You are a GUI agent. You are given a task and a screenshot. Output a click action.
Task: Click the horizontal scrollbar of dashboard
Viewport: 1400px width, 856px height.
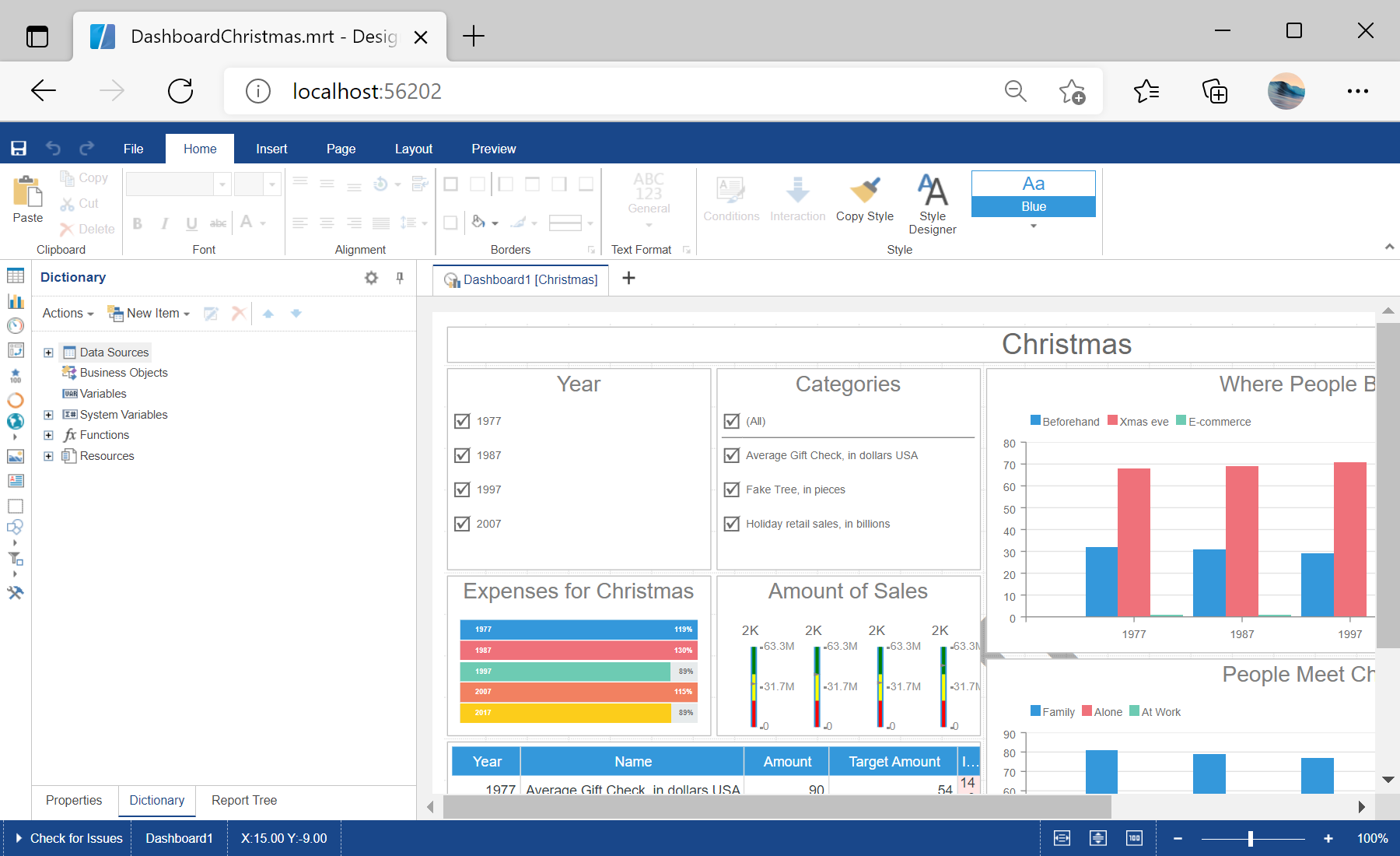[777, 807]
